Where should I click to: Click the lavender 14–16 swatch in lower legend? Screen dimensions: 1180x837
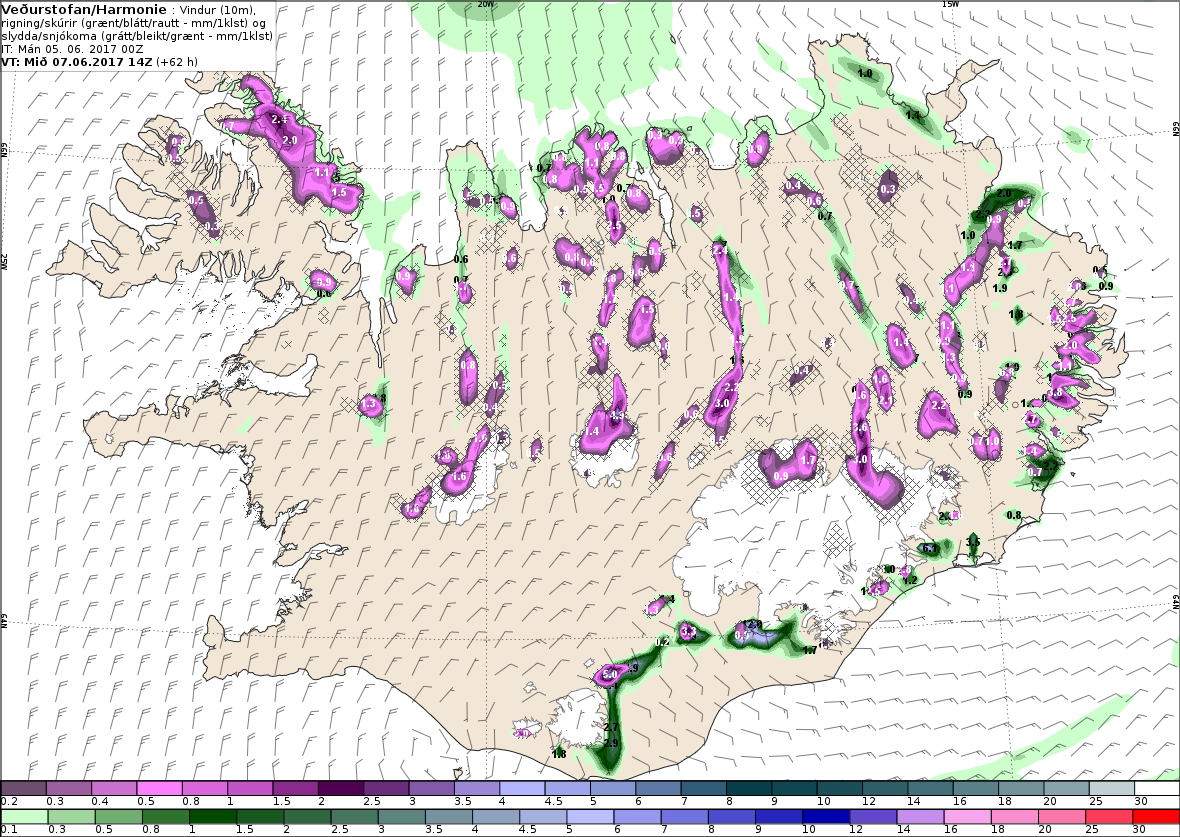click(920, 817)
